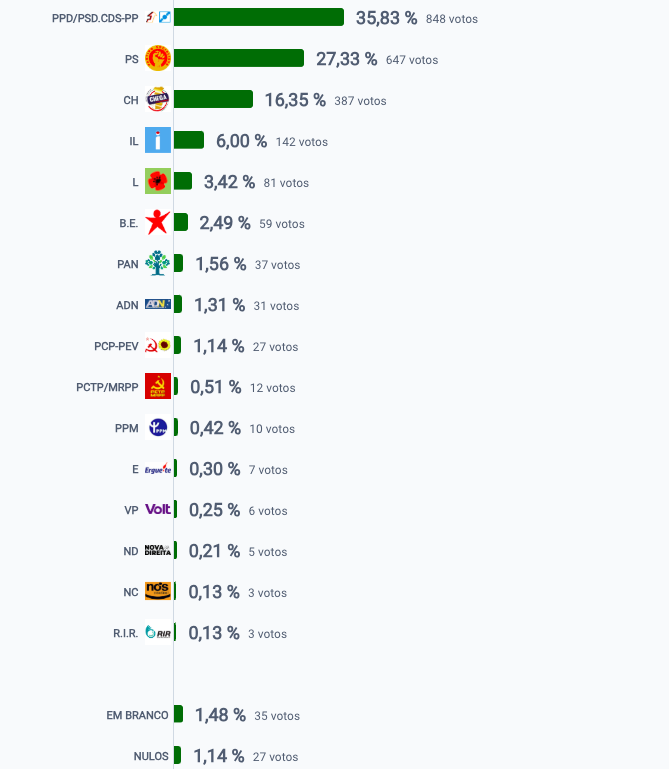The width and height of the screenshot is (669, 769).
Task: Select the Nova Direita logo
Action: coord(158,550)
